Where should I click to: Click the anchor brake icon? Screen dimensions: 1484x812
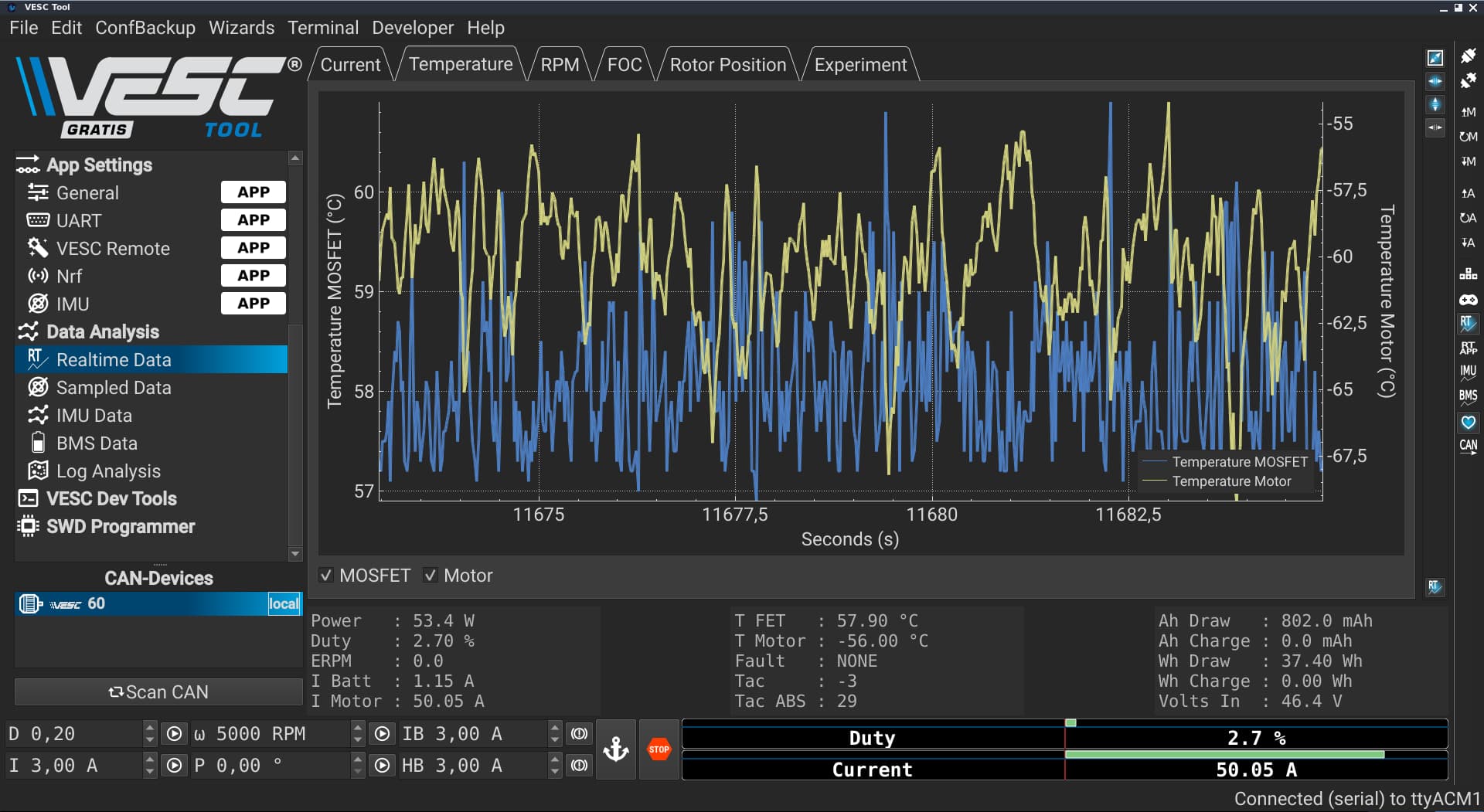(616, 749)
